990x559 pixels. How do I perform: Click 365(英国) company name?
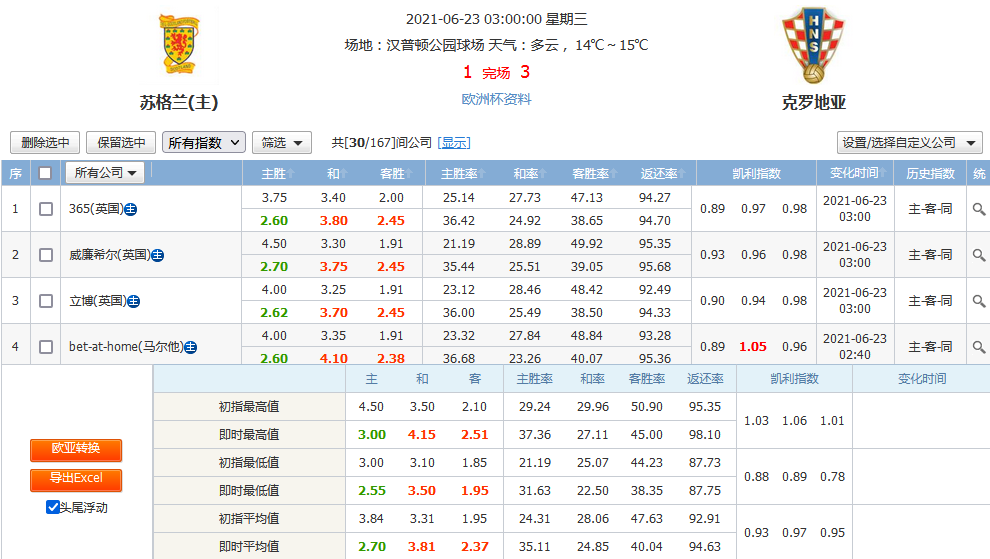(95, 209)
